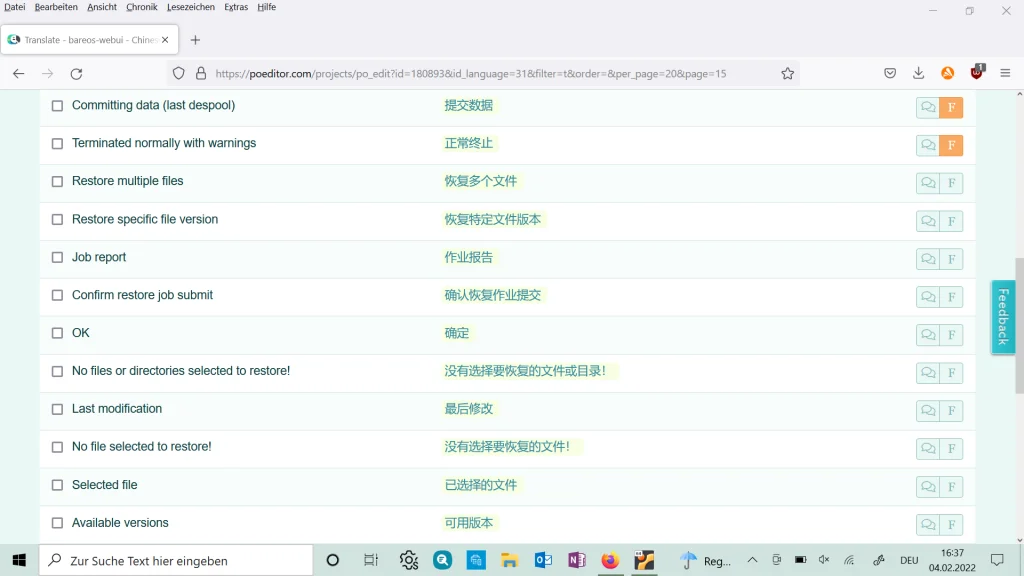Bookmark the page with the star icon
1024x576 pixels.
(787, 73)
